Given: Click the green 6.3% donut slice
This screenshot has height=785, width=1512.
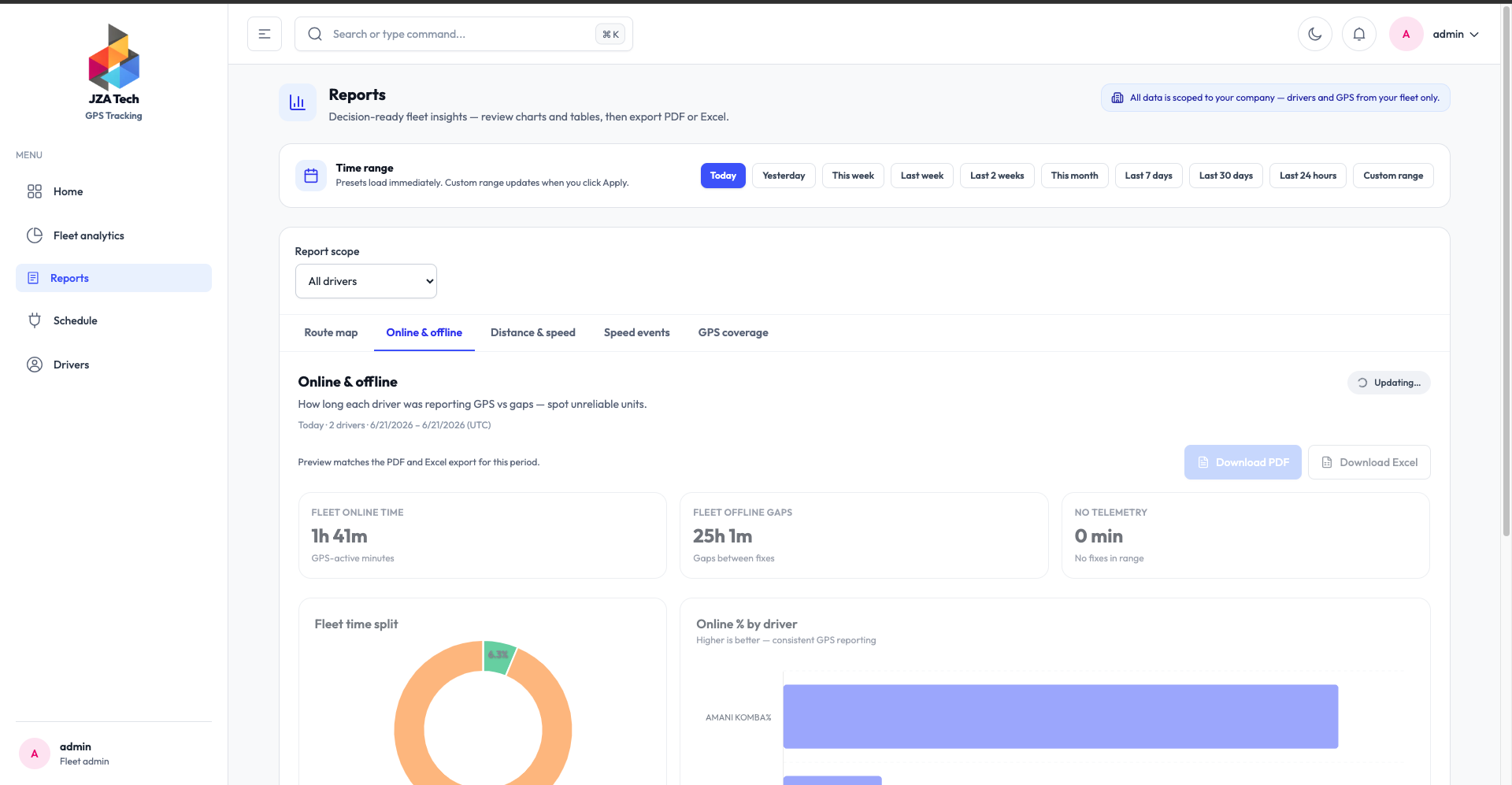Looking at the screenshot, I should tap(499, 656).
